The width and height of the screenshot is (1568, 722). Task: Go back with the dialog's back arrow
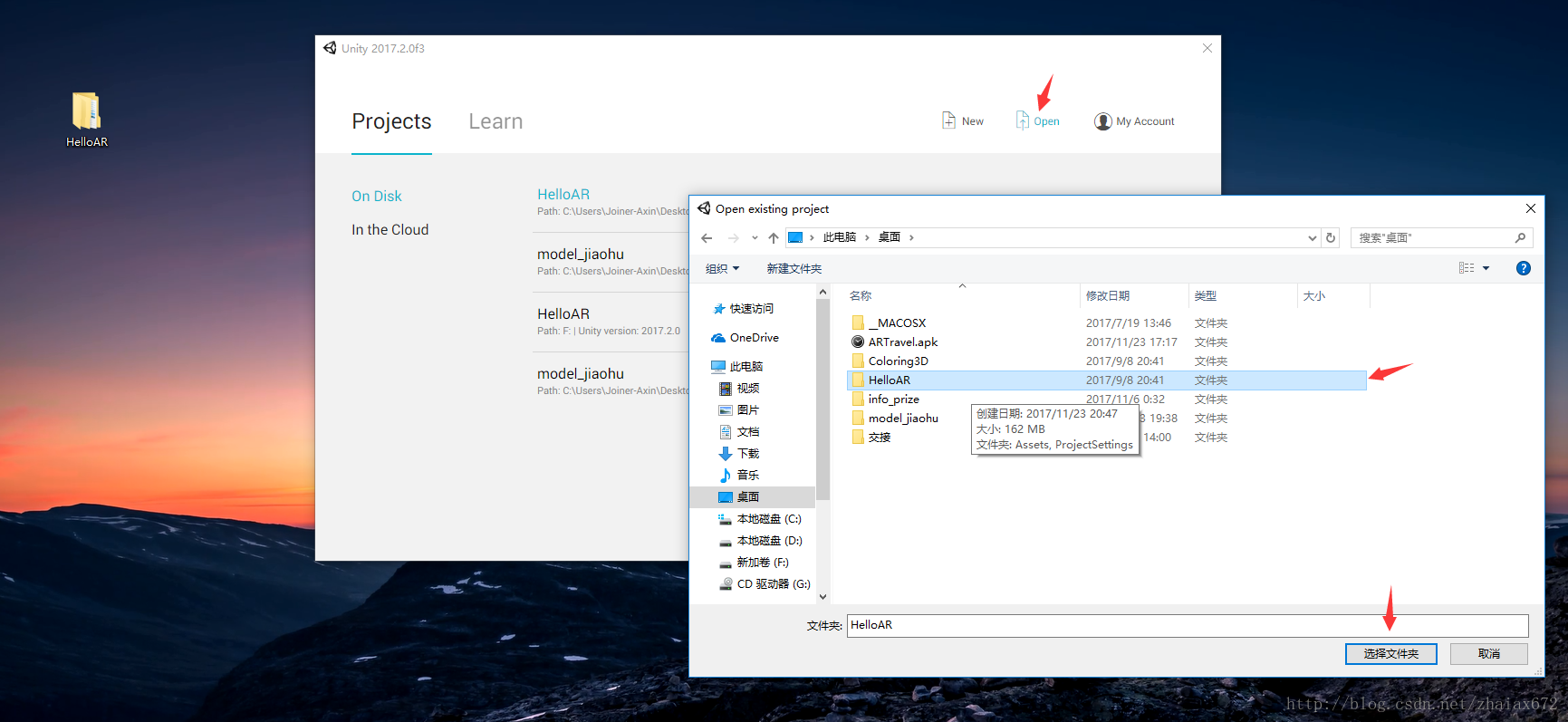coord(707,238)
